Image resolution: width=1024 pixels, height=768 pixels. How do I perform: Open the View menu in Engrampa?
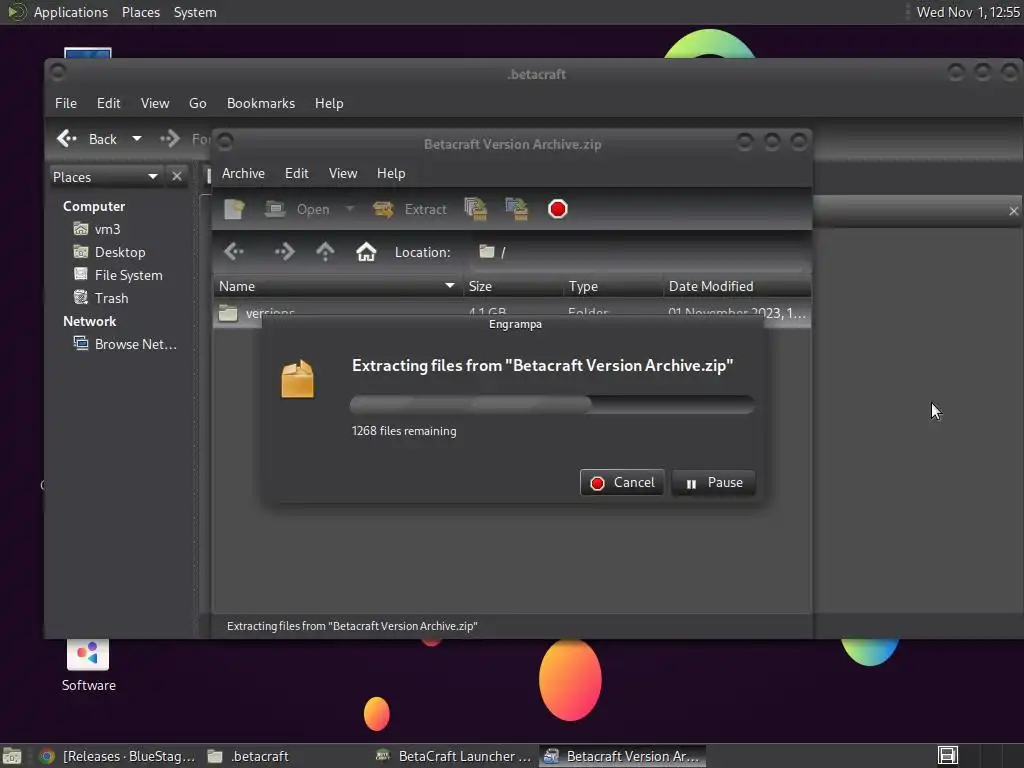pos(343,173)
